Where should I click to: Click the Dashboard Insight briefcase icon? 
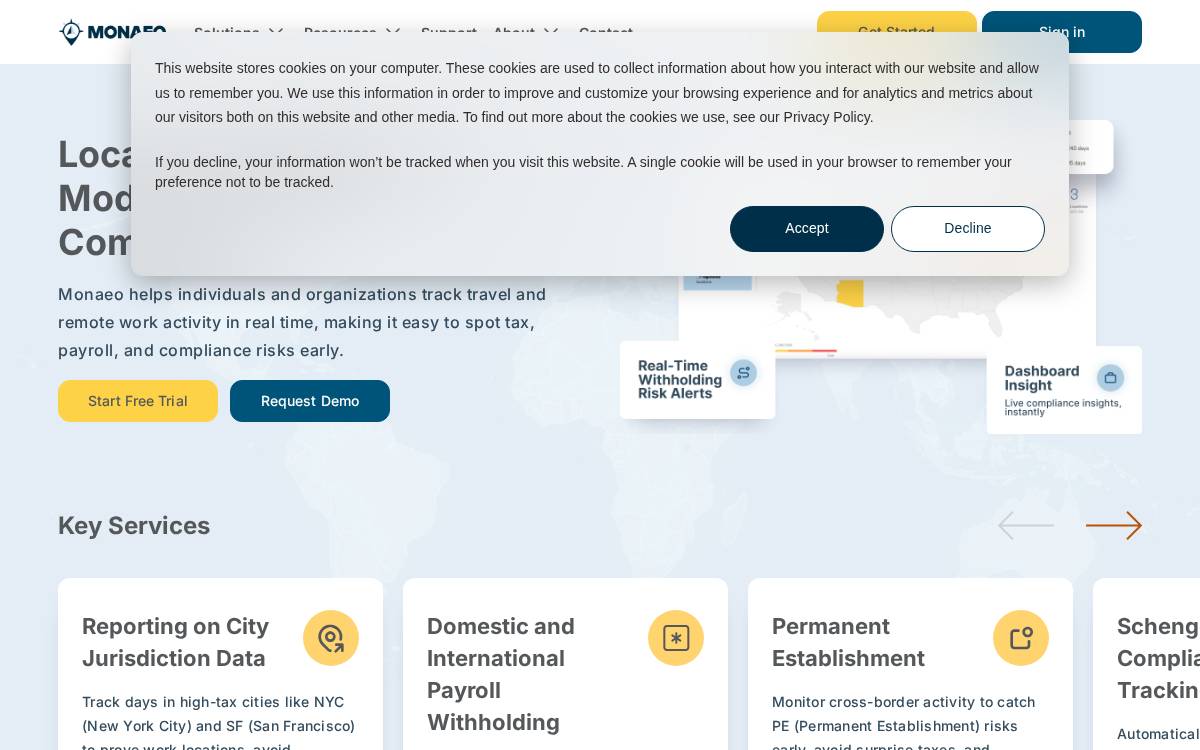tap(1111, 378)
